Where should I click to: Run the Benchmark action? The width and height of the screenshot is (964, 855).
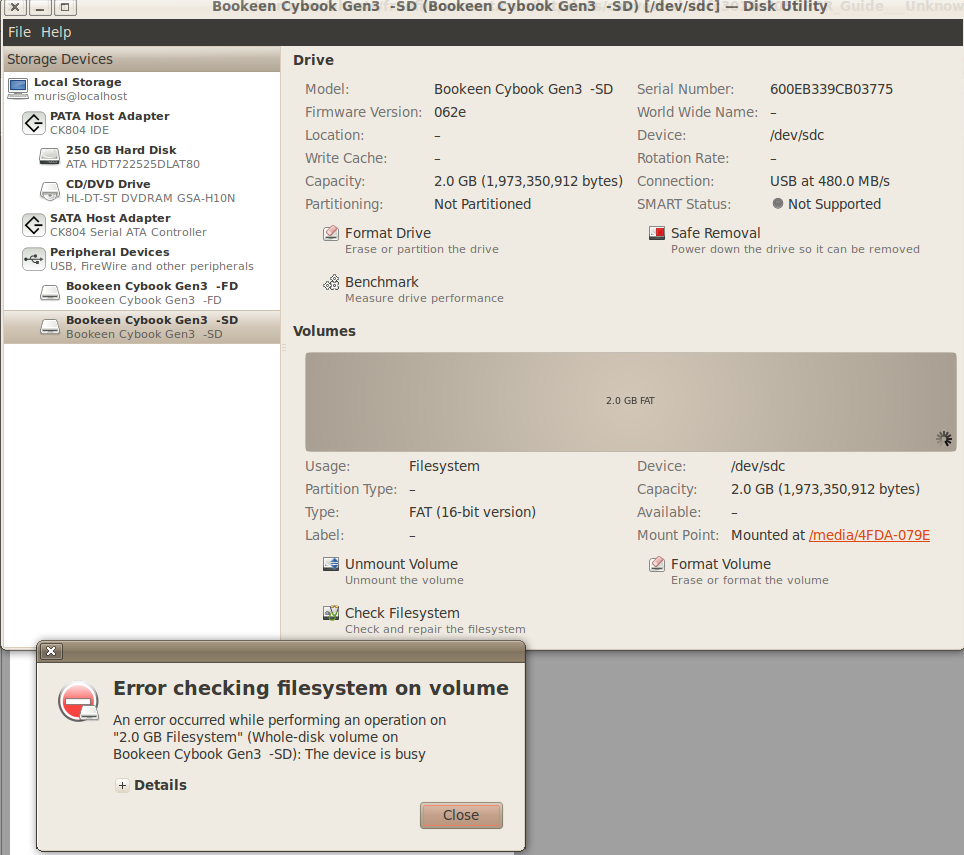[x=413, y=290]
